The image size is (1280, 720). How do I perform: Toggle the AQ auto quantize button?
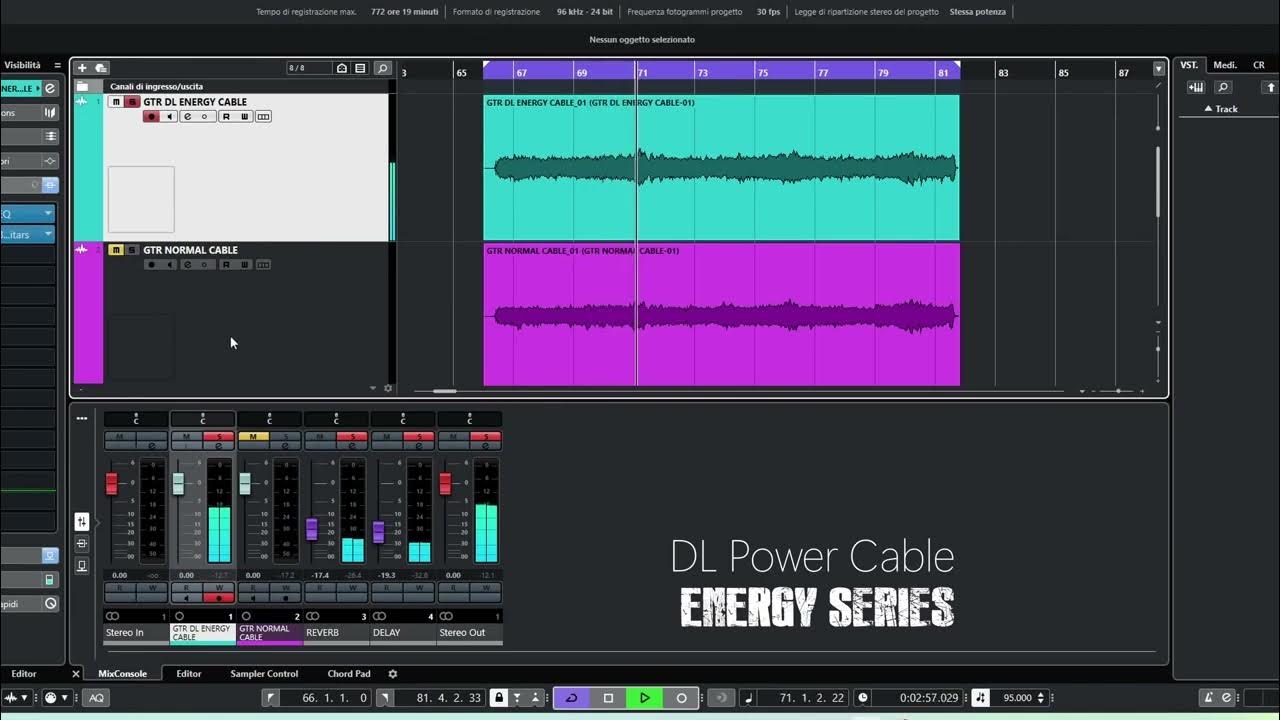tap(96, 698)
